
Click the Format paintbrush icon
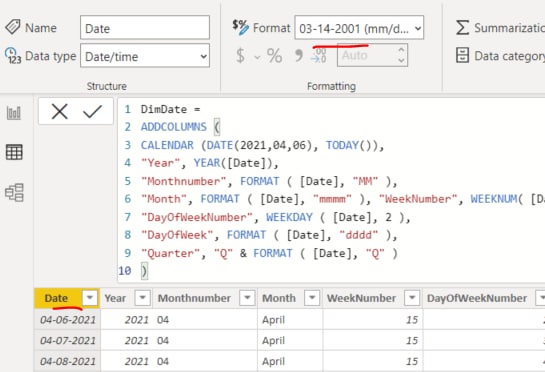click(241, 27)
